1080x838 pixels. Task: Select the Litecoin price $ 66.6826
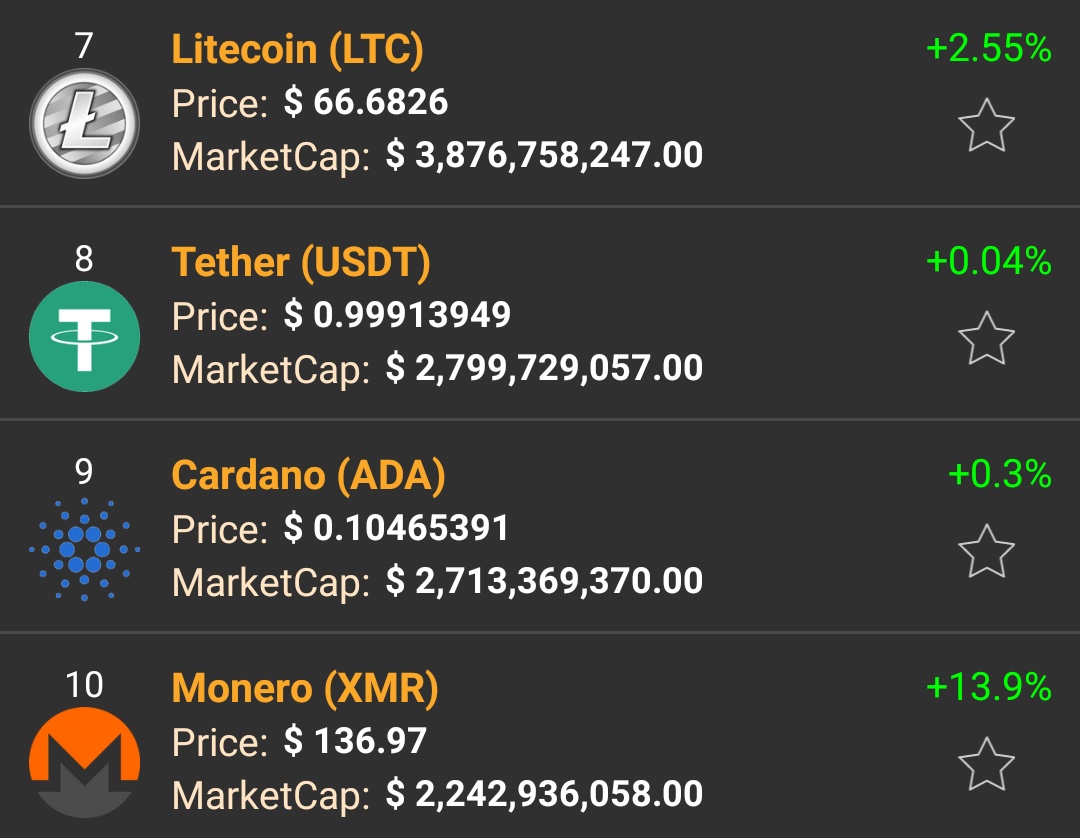click(x=366, y=102)
